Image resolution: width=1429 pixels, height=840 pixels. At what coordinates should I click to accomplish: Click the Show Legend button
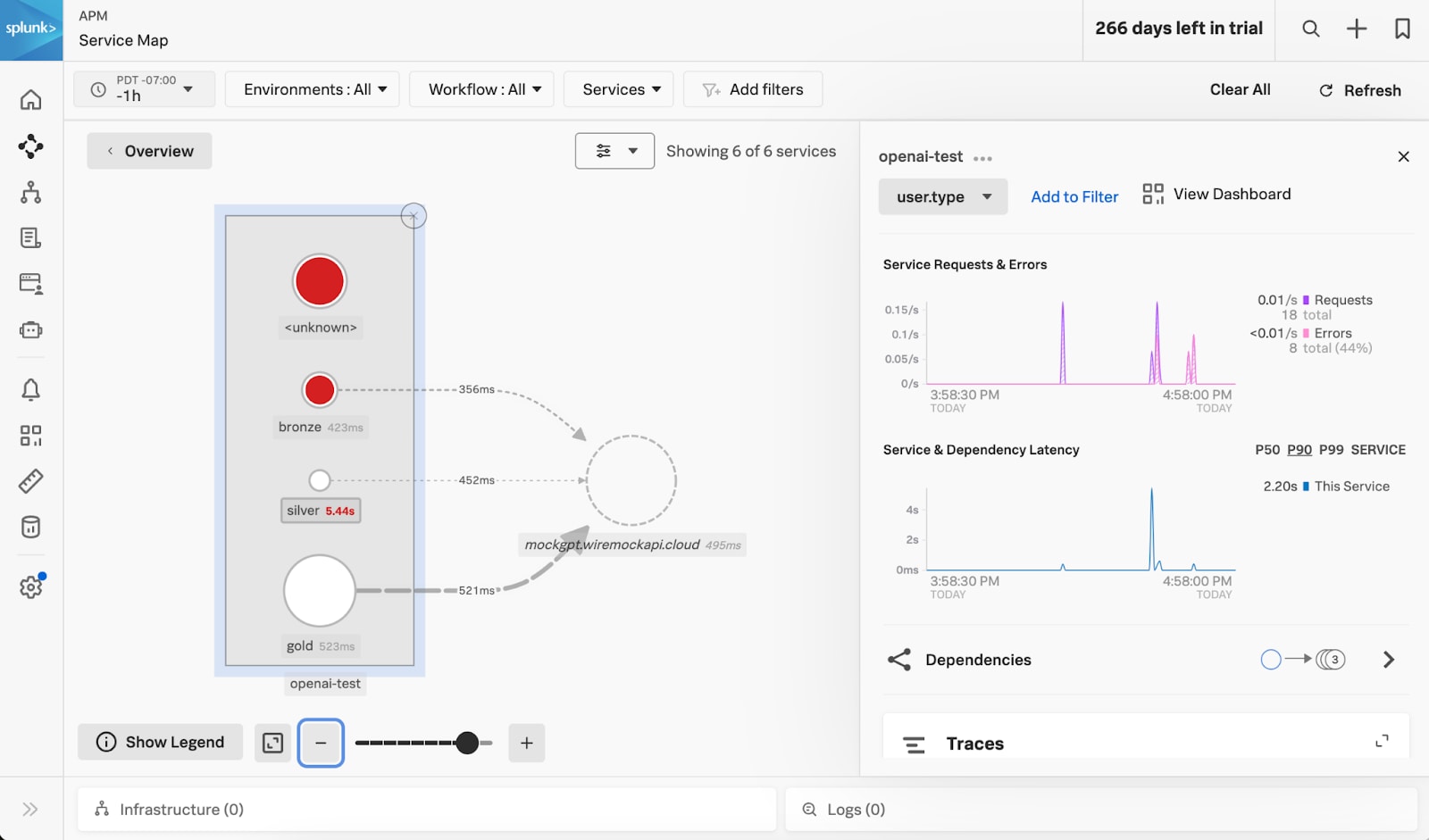(x=161, y=743)
